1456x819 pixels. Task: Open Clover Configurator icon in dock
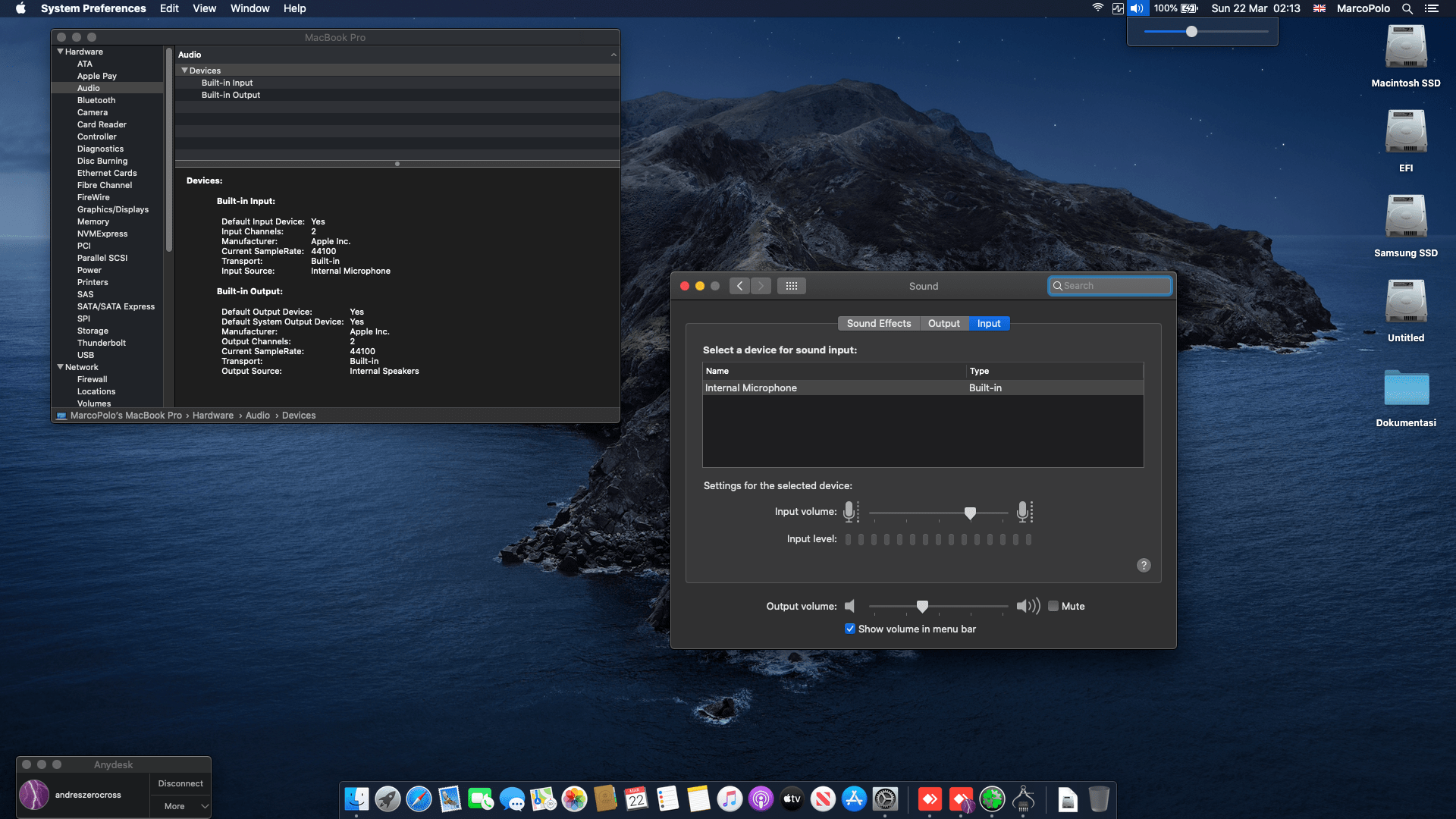(x=992, y=799)
